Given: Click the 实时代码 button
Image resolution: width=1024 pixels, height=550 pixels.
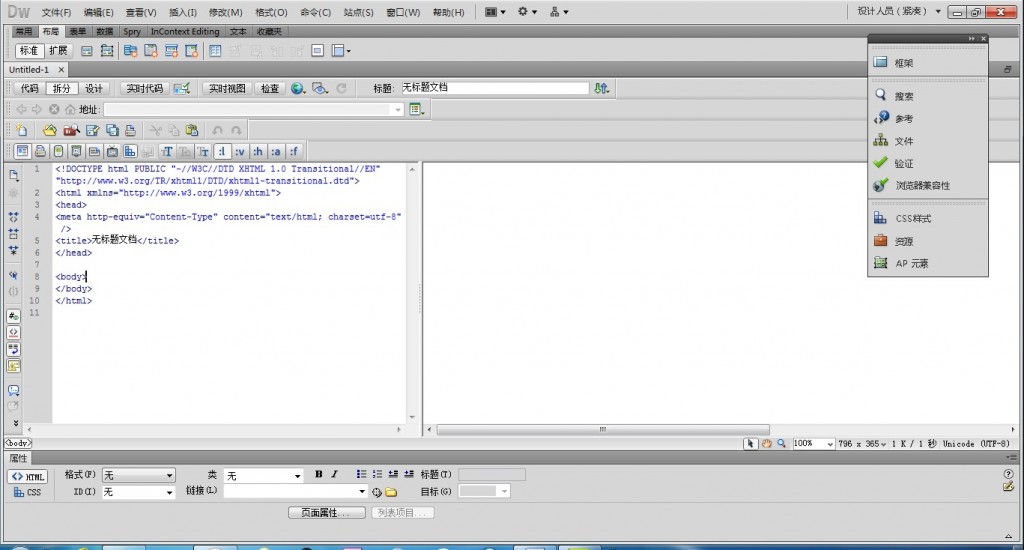Looking at the screenshot, I should (x=144, y=88).
